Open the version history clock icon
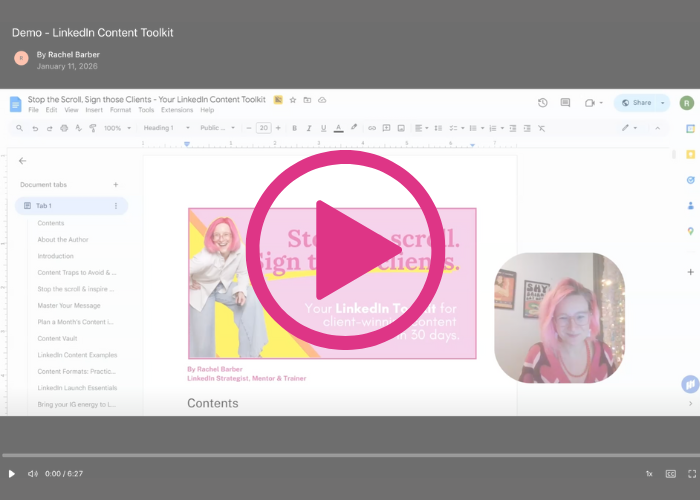 tap(542, 102)
